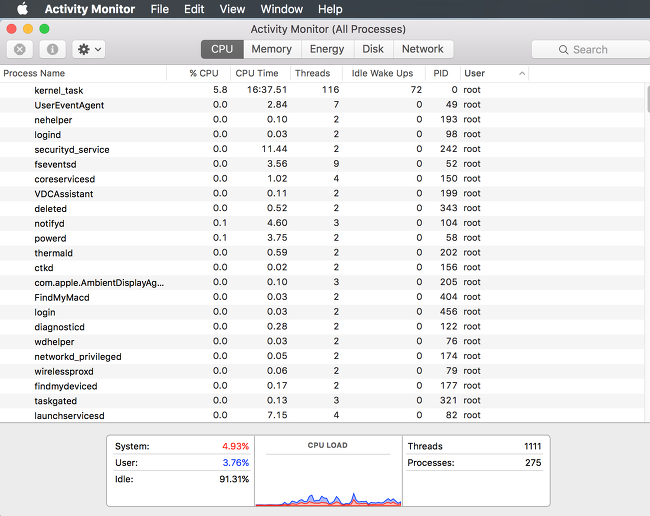Click kernel_task CPU time 16:37.51
The height and width of the screenshot is (516, 650).
(x=267, y=90)
